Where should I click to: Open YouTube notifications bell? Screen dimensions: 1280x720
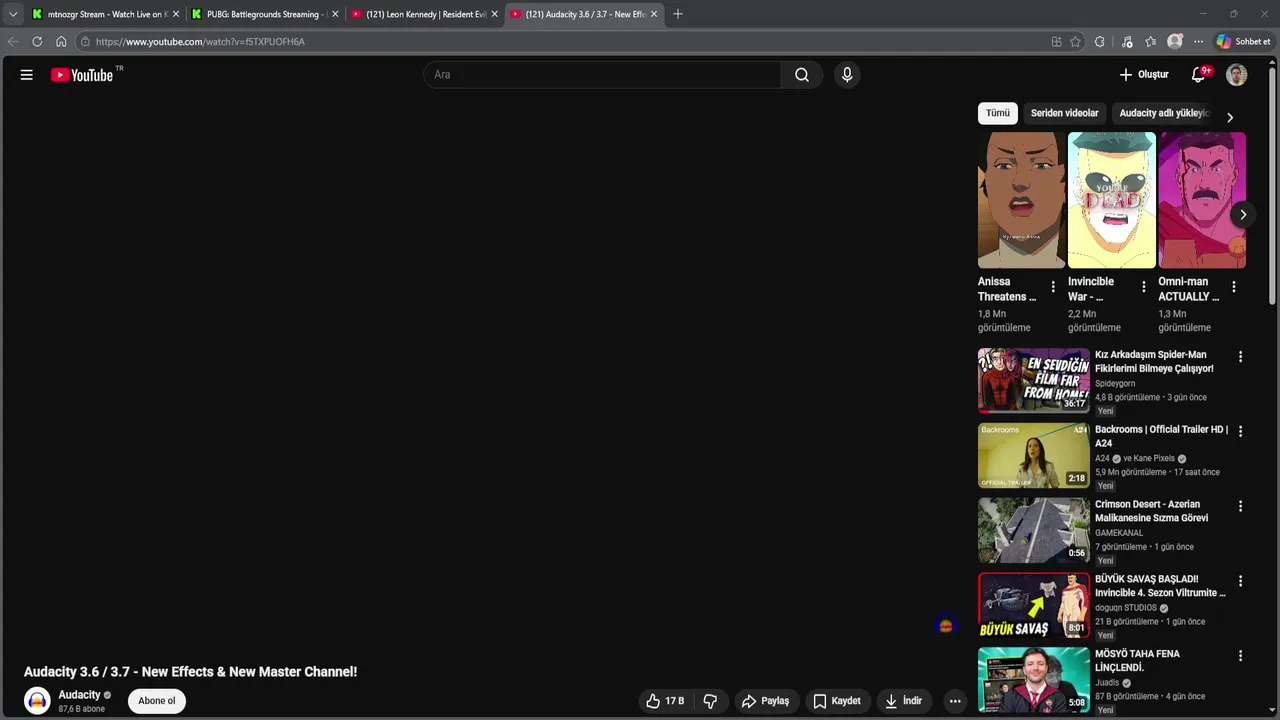pyautogui.click(x=1198, y=75)
